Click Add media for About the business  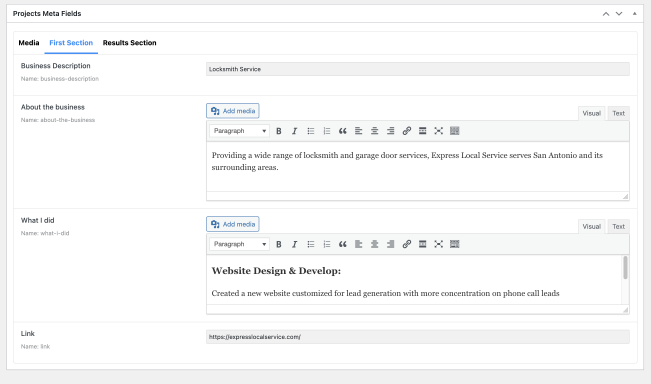(x=232, y=111)
